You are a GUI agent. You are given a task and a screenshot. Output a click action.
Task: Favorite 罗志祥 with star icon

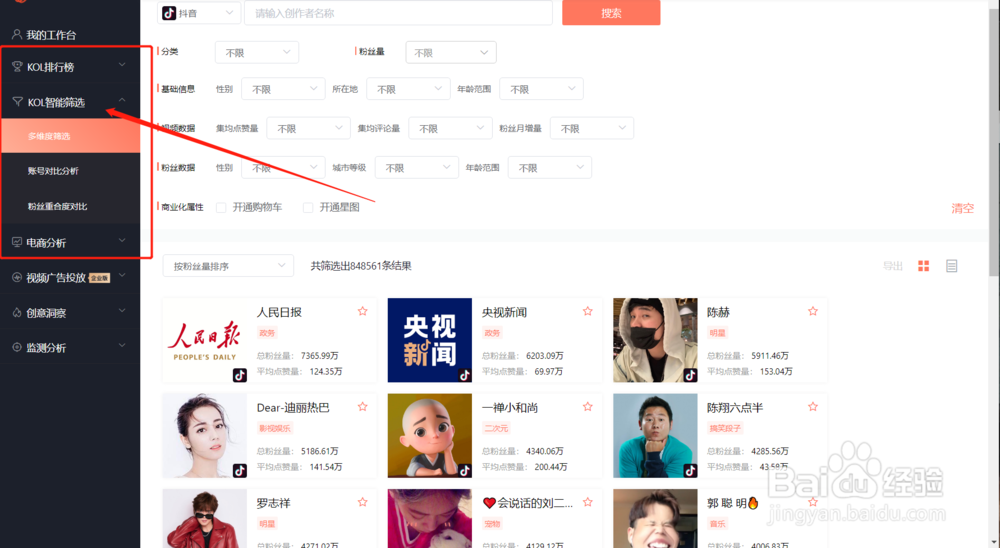point(362,502)
